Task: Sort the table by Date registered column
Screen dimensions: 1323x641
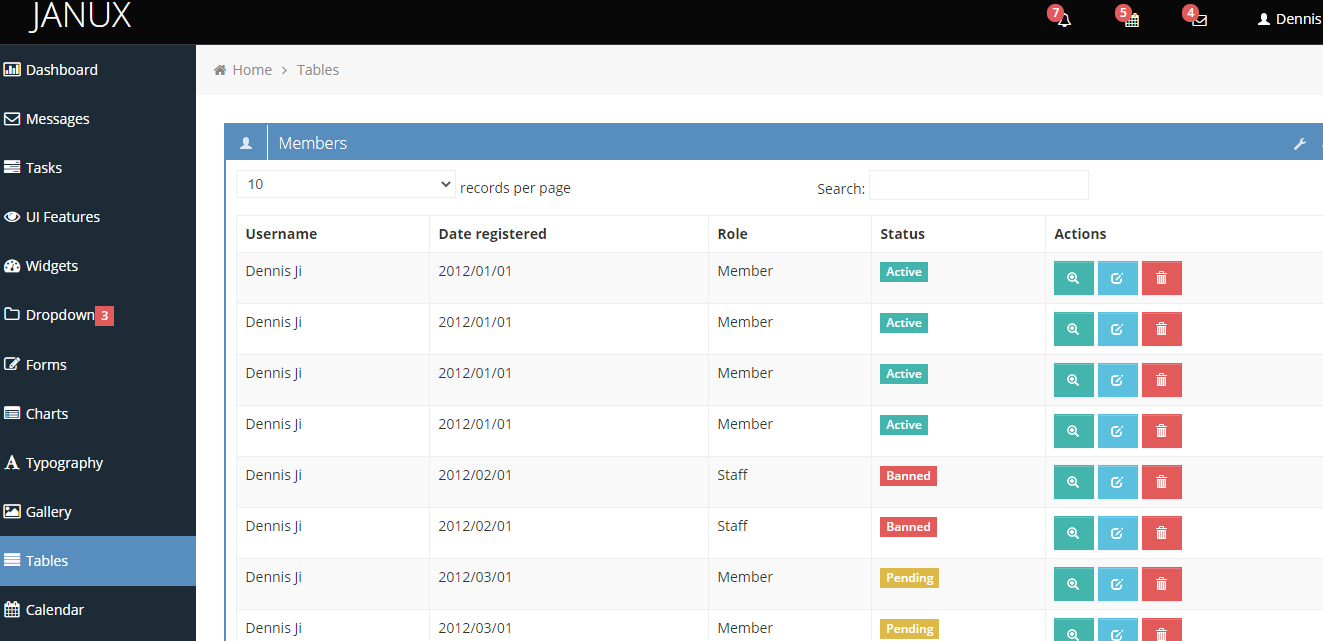Action: [x=491, y=233]
